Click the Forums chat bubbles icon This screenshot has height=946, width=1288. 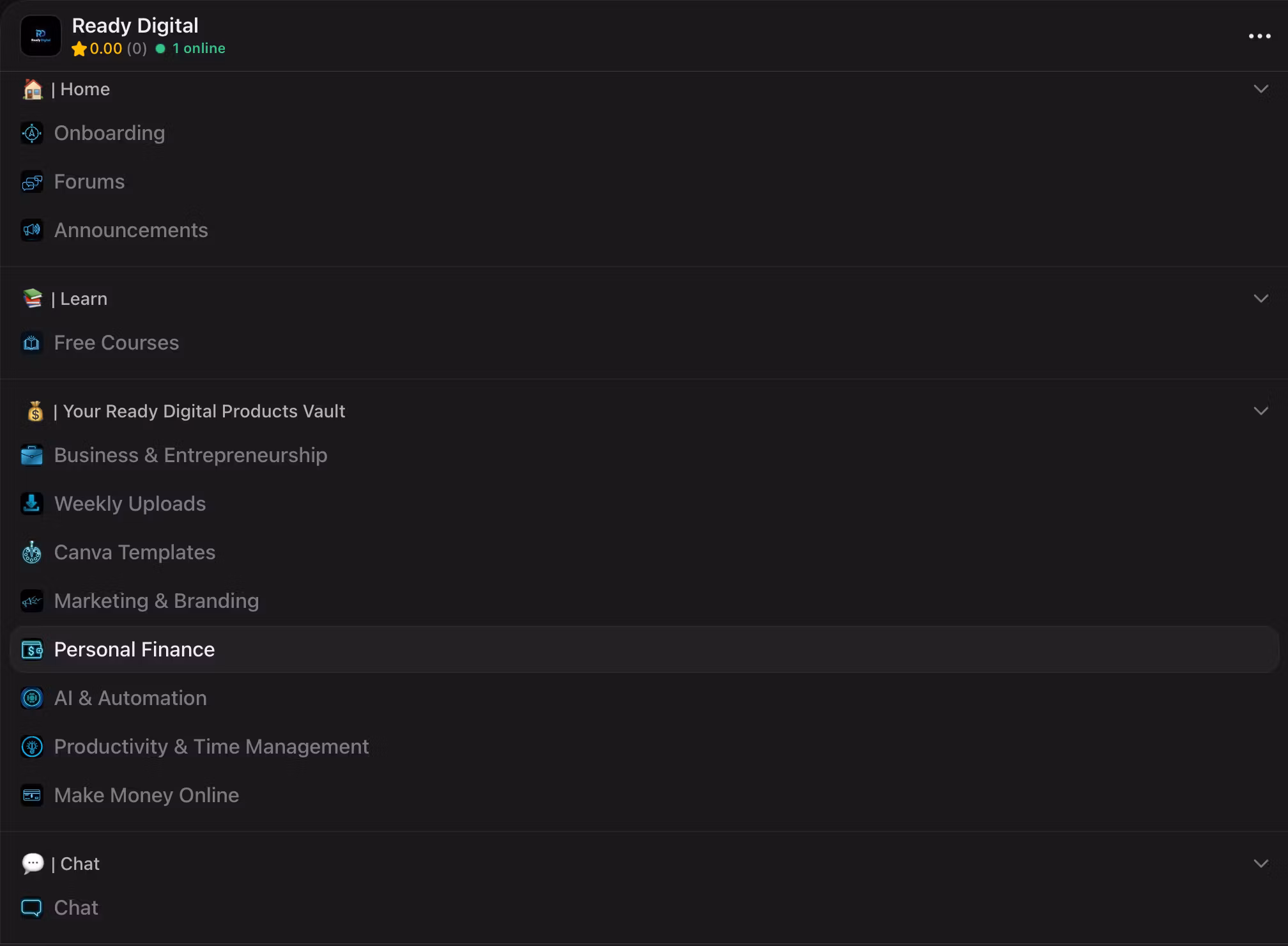[32, 182]
